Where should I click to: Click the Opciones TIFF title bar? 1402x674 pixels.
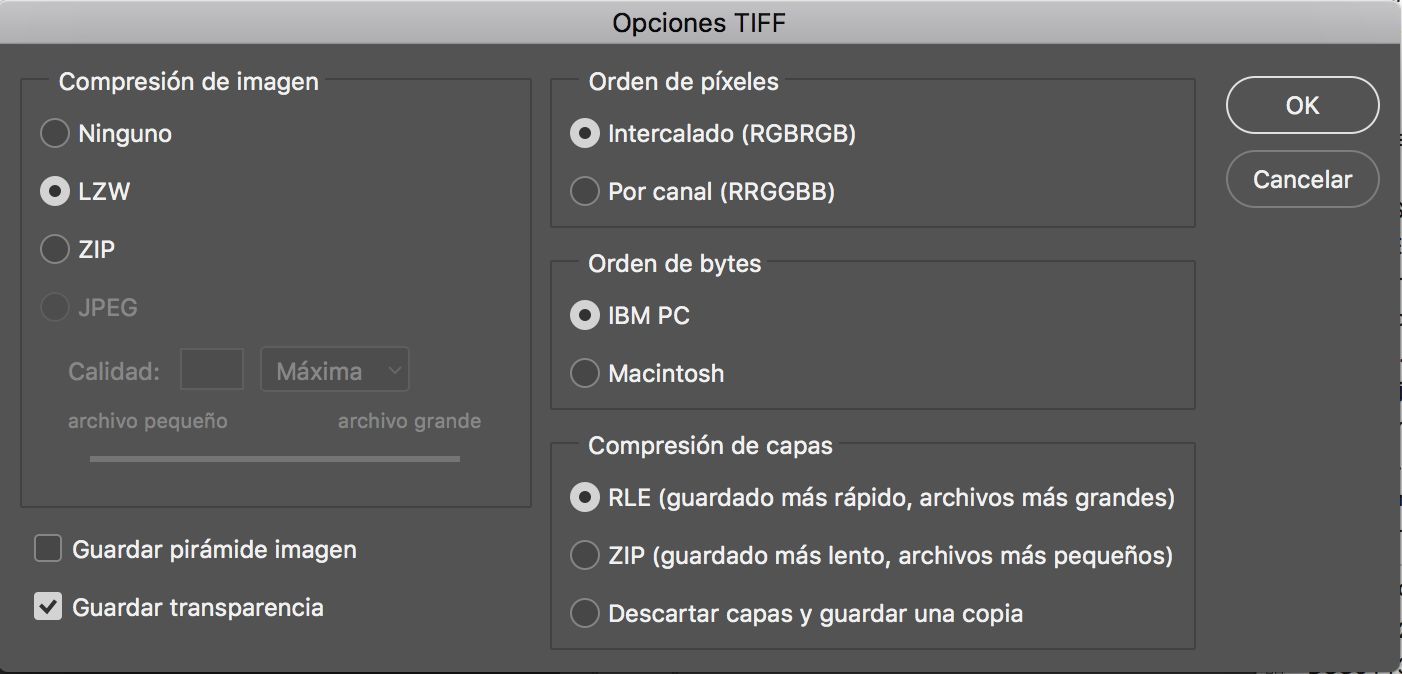pyautogui.click(x=700, y=22)
